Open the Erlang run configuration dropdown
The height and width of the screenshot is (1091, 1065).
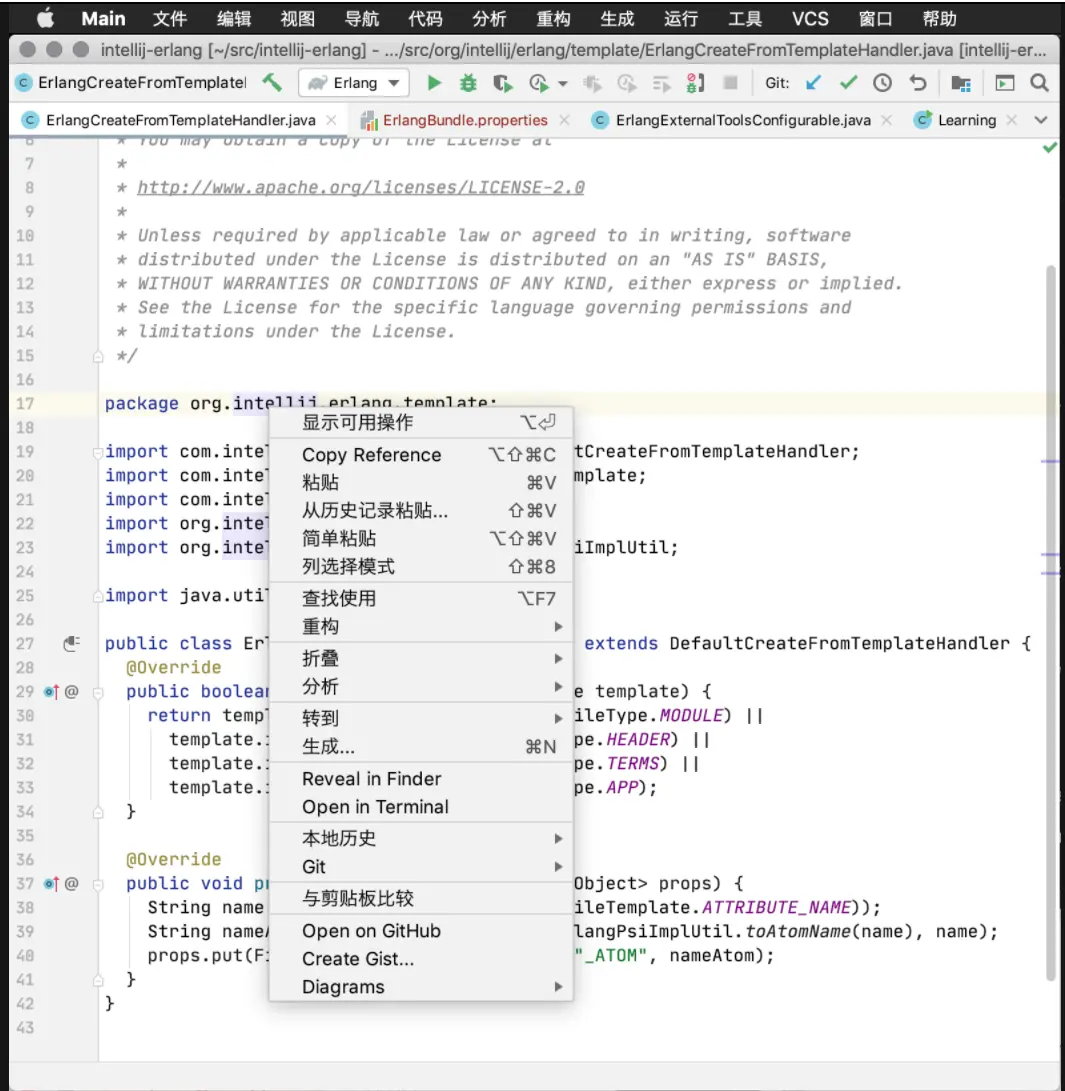point(354,83)
